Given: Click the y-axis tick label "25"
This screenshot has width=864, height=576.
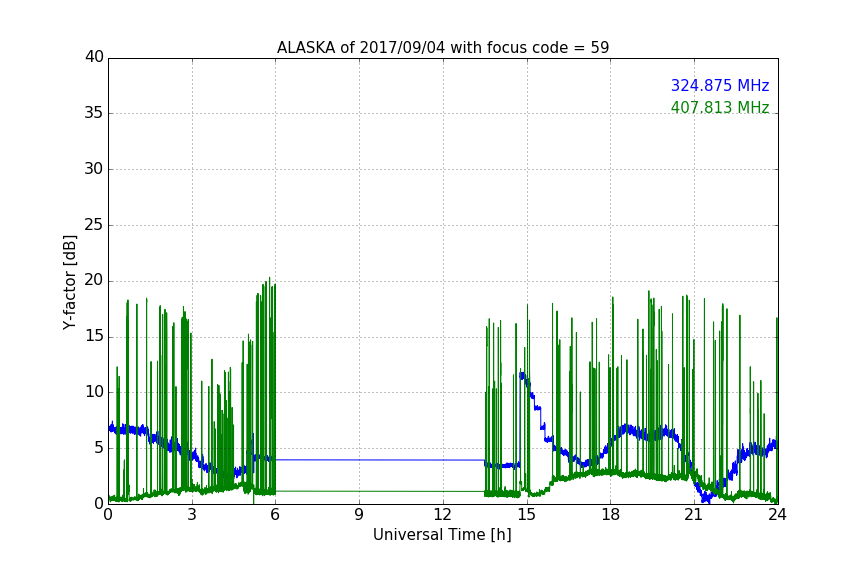Looking at the screenshot, I should click(x=94, y=225).
